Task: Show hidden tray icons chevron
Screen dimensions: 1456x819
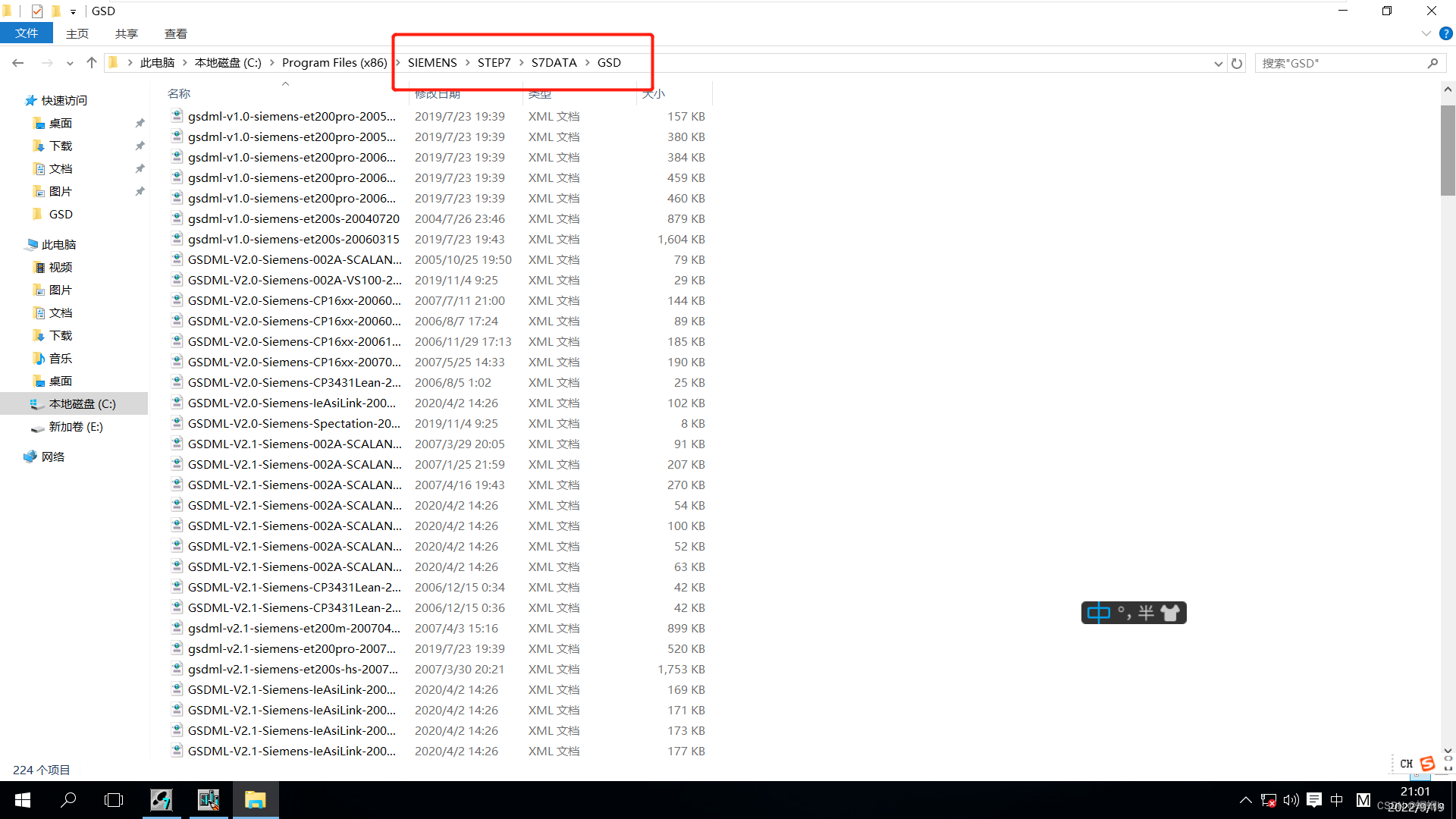Action: tap(1245, 800)
